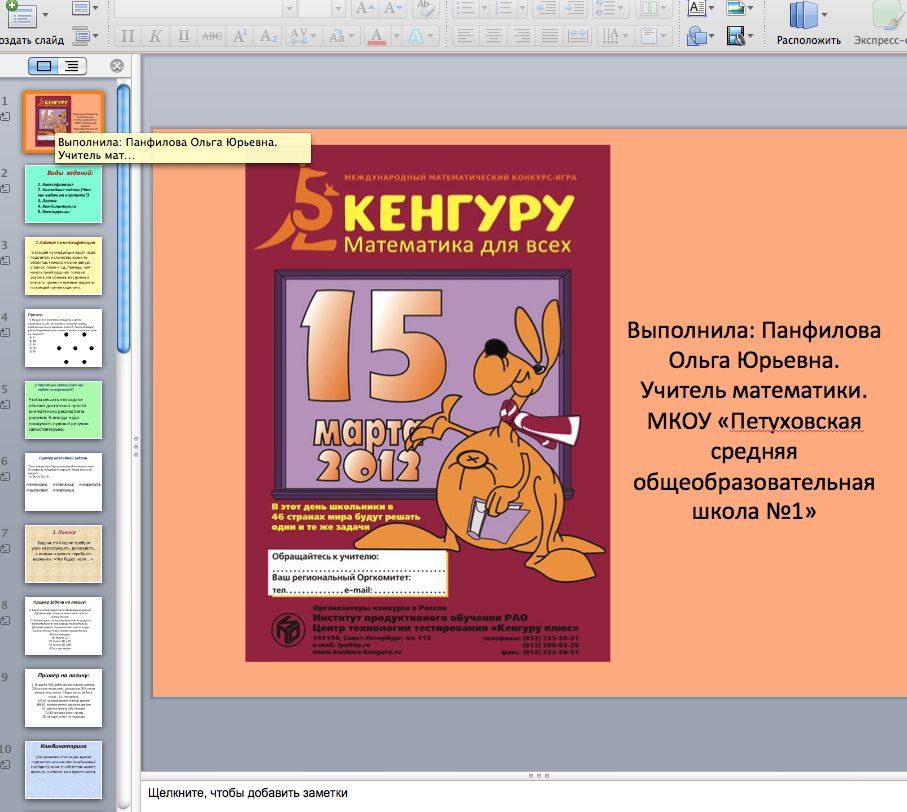The height and width of the screenshot is (812, 907).
Task: Click the insert shape icon
Action: click(699, 38)
